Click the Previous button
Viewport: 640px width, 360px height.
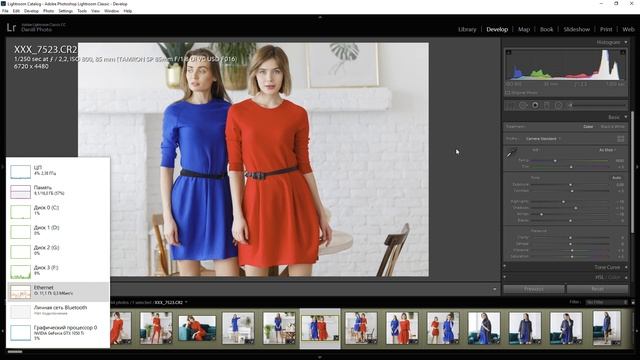pyautogui.click(x=534, y=289)
